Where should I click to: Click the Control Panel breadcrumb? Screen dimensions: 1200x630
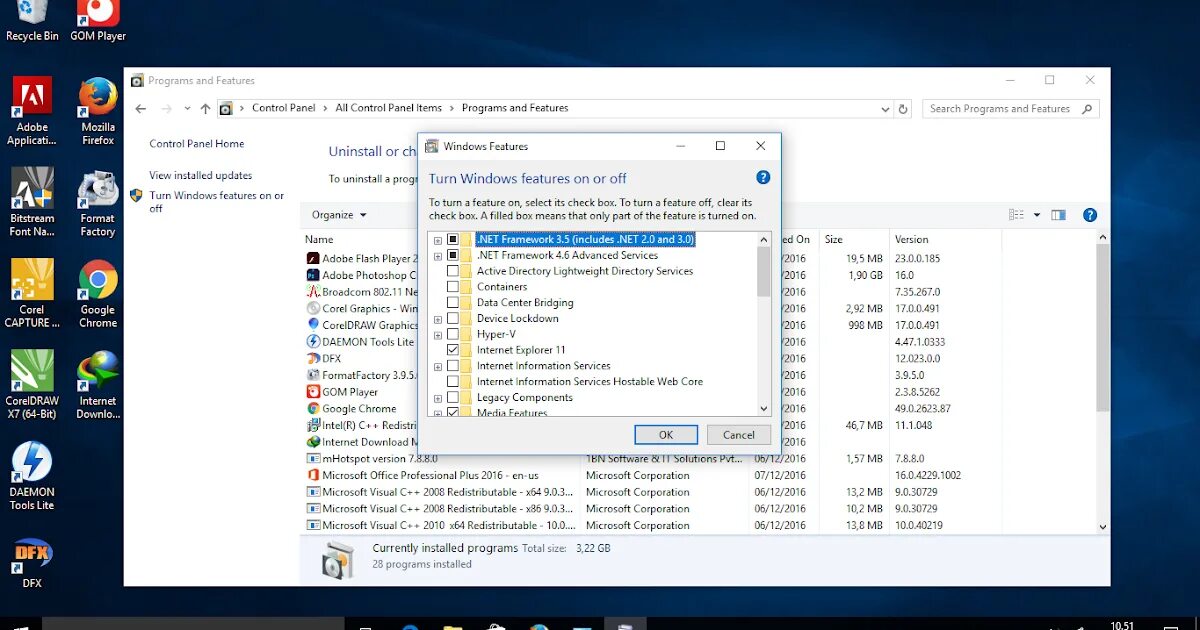pos(283,108)
